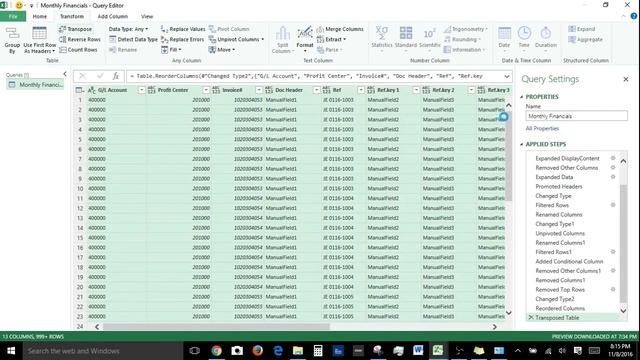The height and width of the screenshot is (360, 640).
Task: Open the Statistics tool
Action: click(382, 39)
